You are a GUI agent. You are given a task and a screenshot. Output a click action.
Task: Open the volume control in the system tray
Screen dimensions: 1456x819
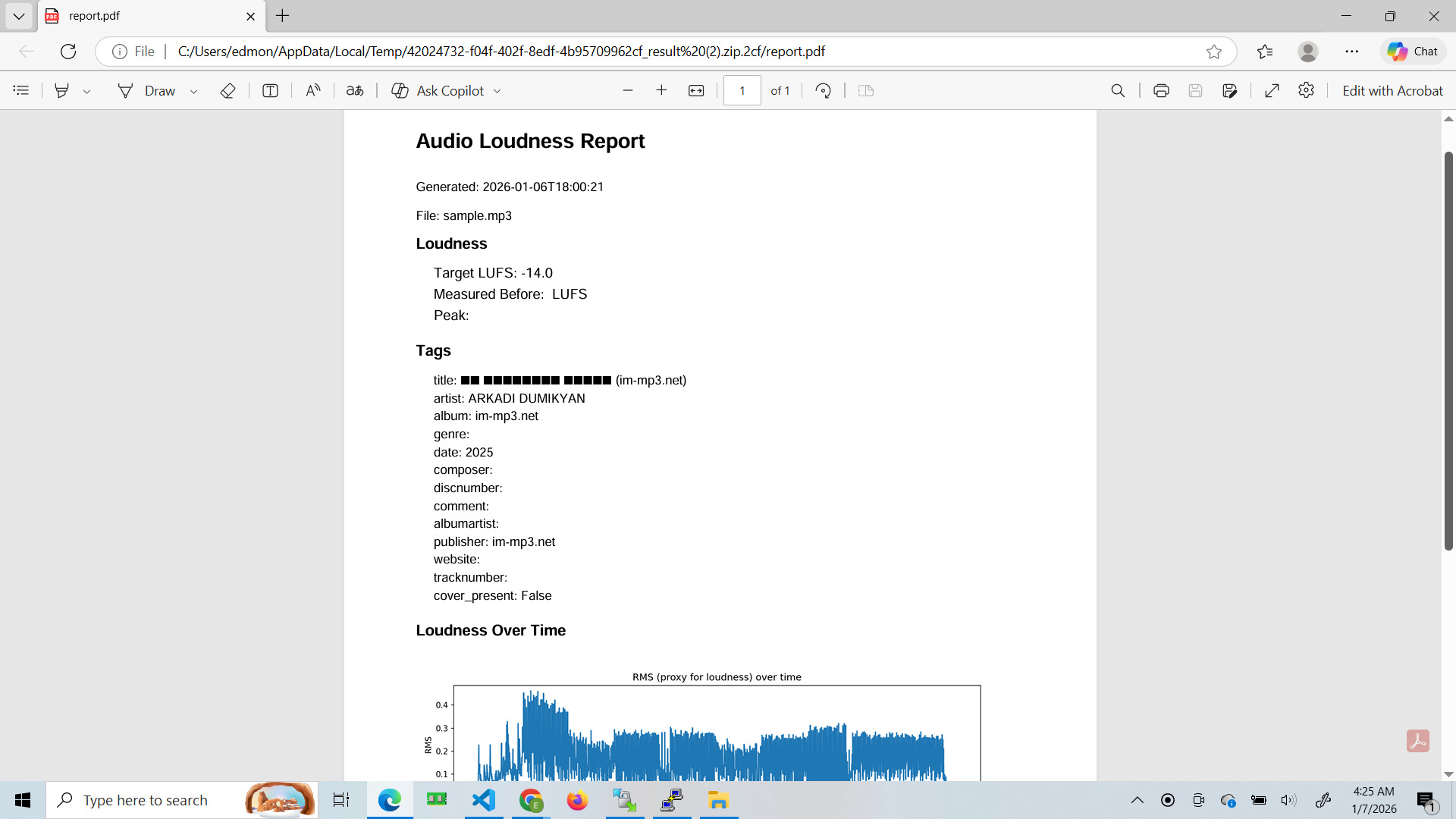pyautogui.click(x=1289, y=800)
